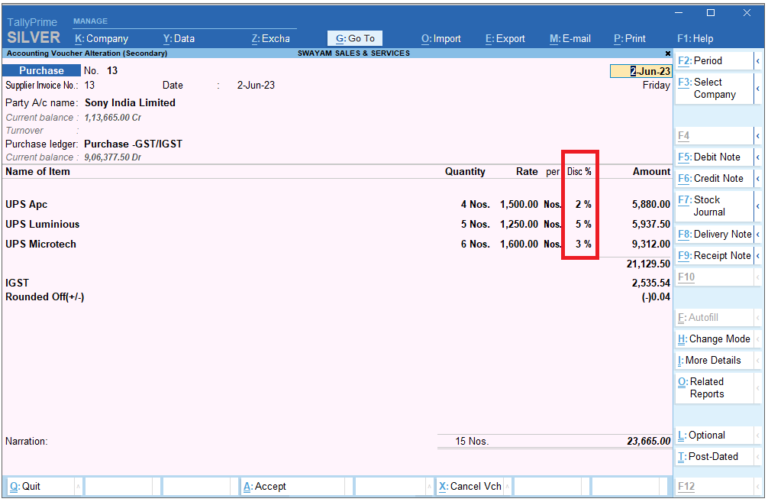Minimize the TallyPrime window

coord(678,13)
